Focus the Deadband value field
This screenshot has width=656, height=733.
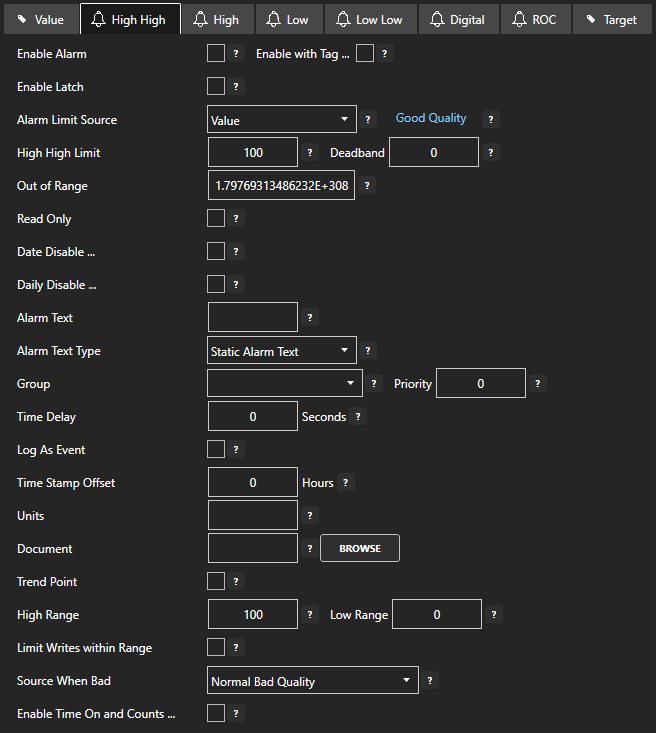(434, 153)
